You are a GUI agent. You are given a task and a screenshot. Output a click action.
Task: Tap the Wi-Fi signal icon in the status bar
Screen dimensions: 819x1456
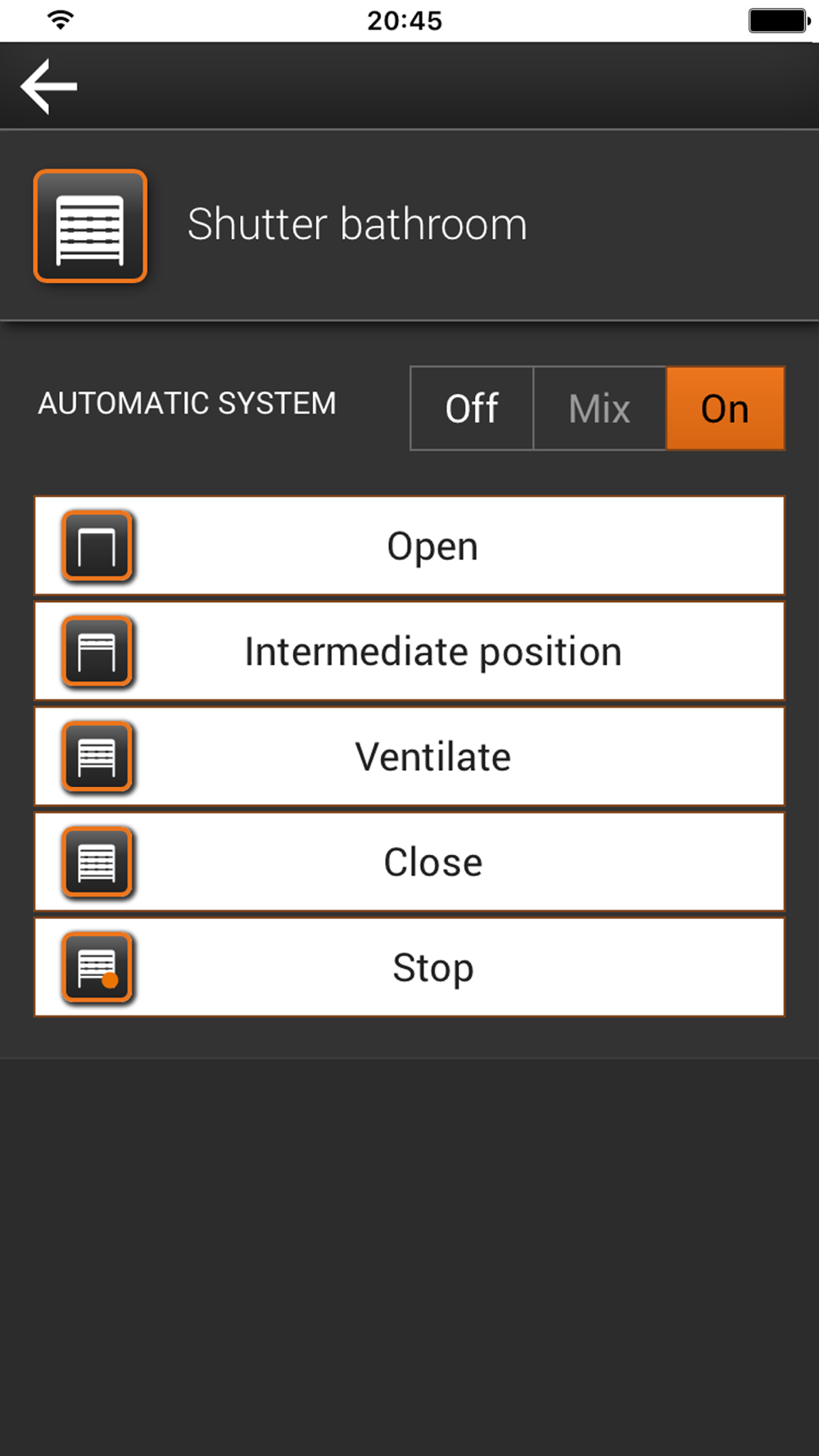(x=61, y=20)
